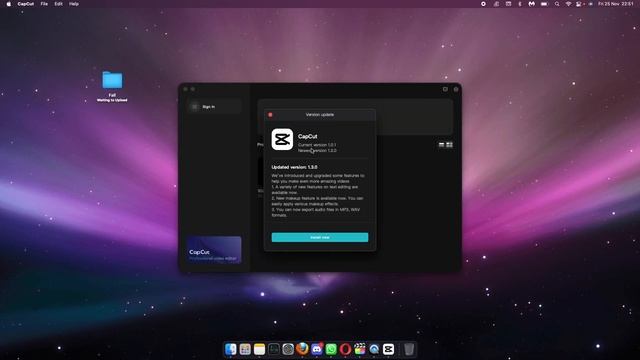The height and width of the screenshot is (360, 640).
Task: Click the CapCut title in update dialog
Action: click(307, 136)
